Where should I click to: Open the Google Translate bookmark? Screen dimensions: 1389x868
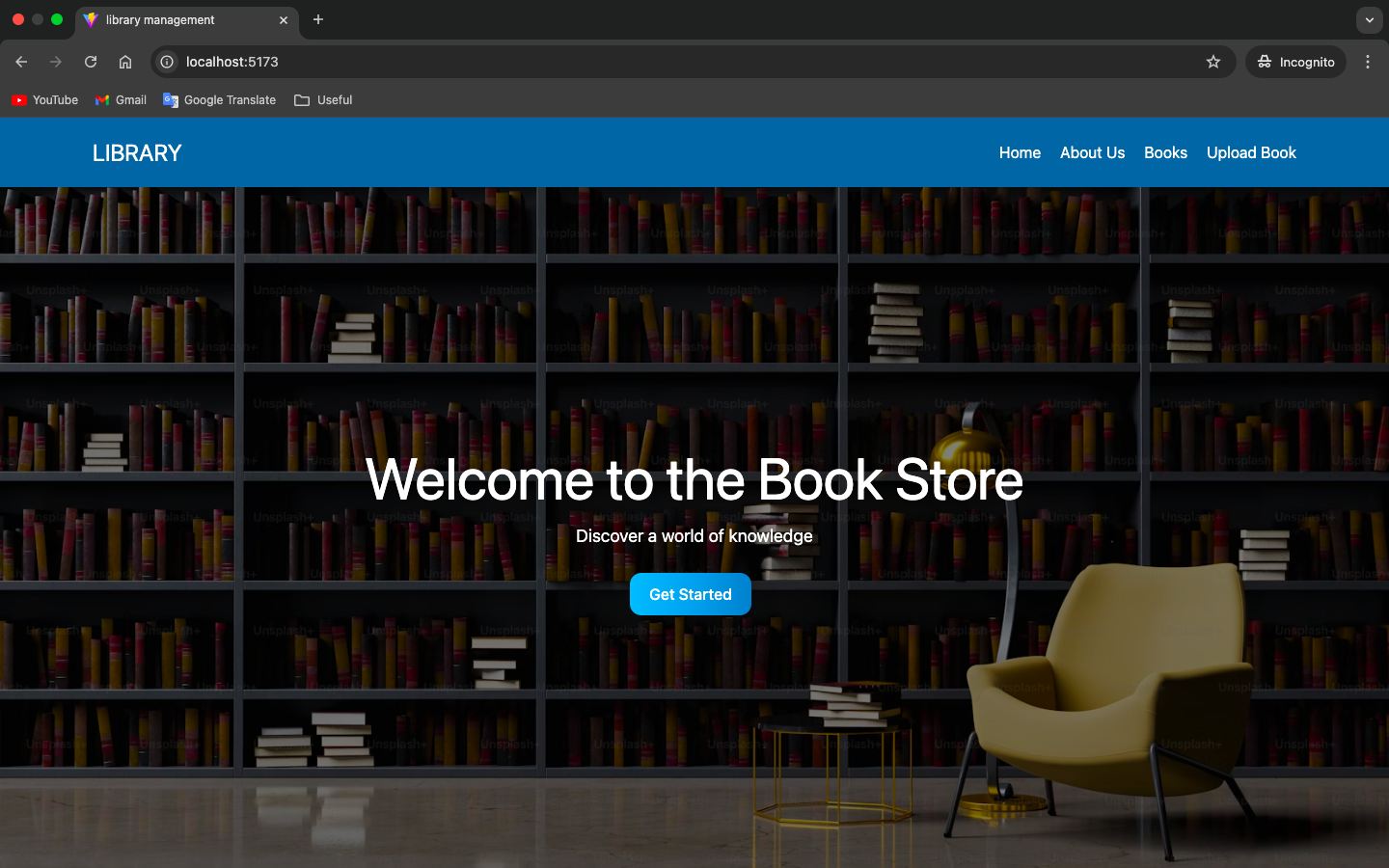tap(220, 100)
